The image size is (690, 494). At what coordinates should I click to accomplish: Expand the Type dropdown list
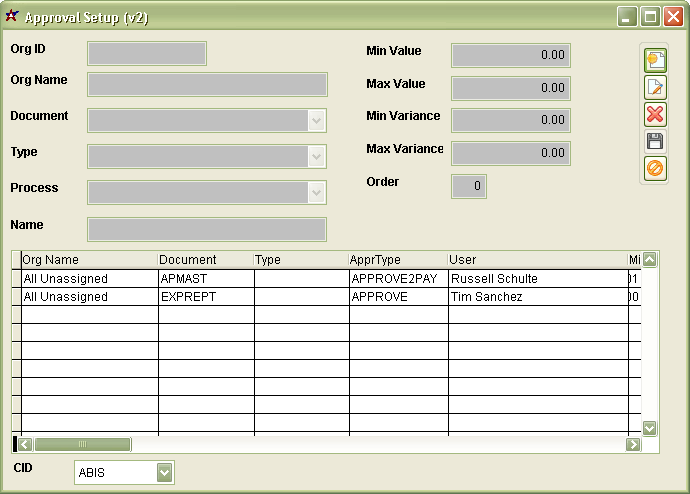point(316,156)
